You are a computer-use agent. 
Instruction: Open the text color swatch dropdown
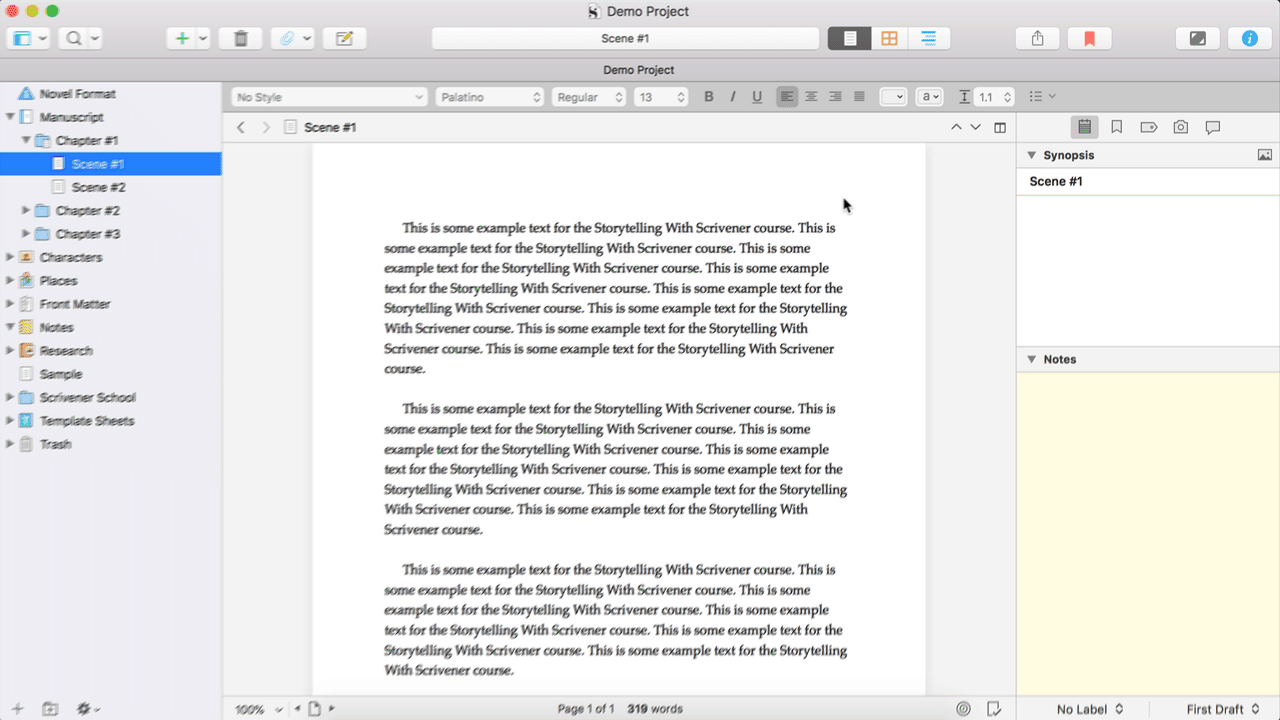(893, 97)
